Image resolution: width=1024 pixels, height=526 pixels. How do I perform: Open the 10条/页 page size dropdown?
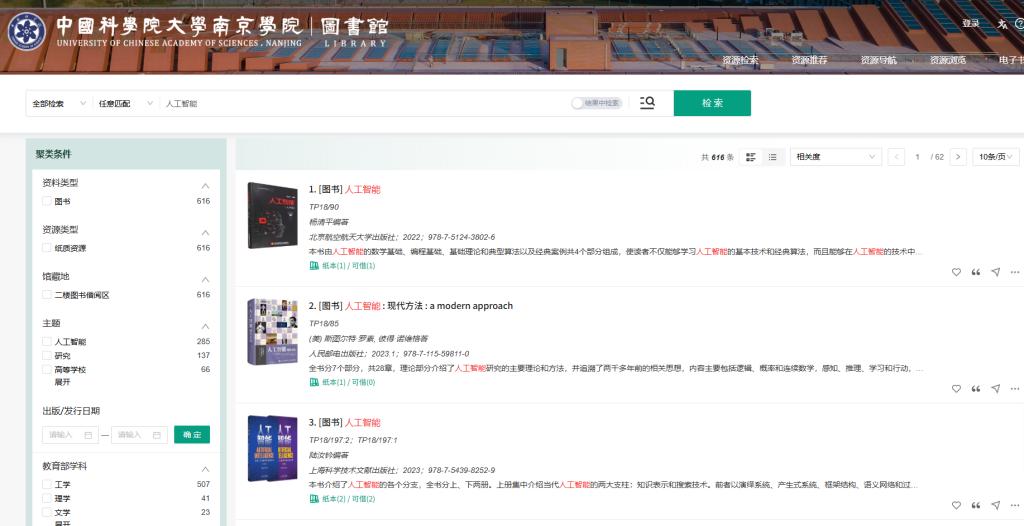[x=995, y=157]
